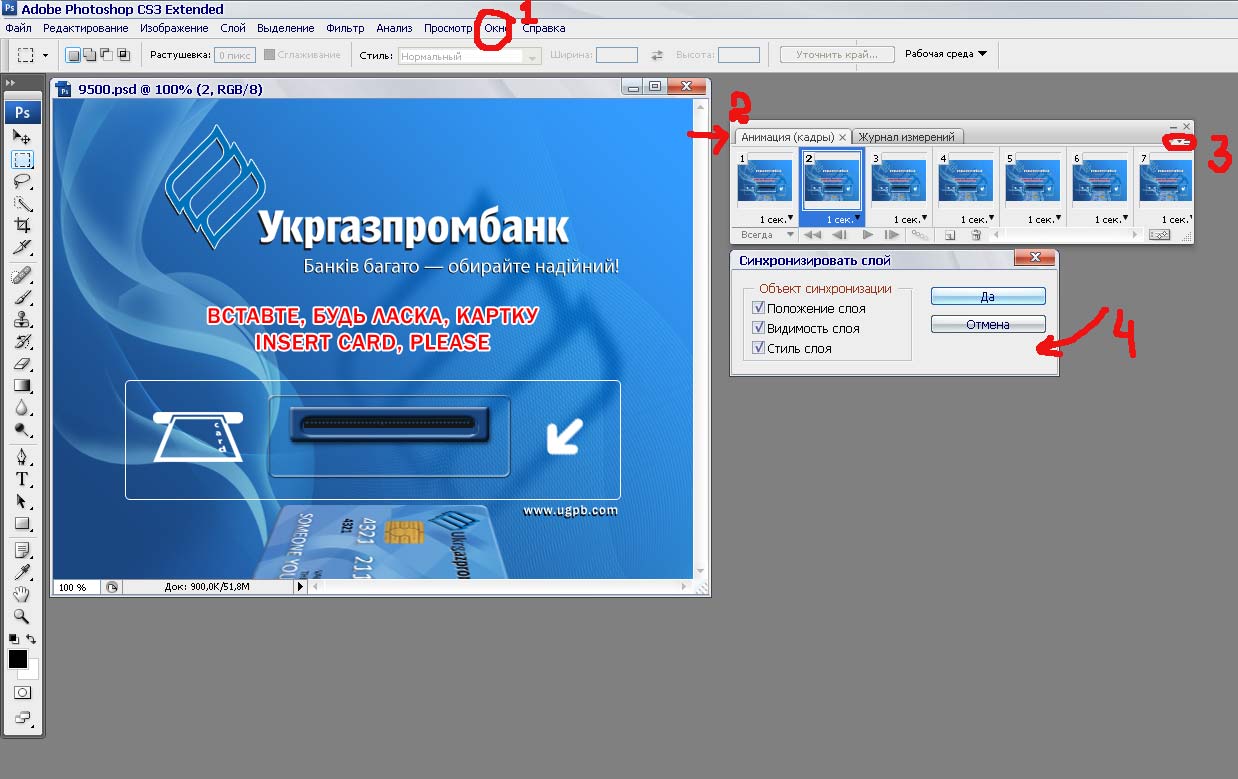
Task: Select the Gradient tool
Action: coord(22,386)
